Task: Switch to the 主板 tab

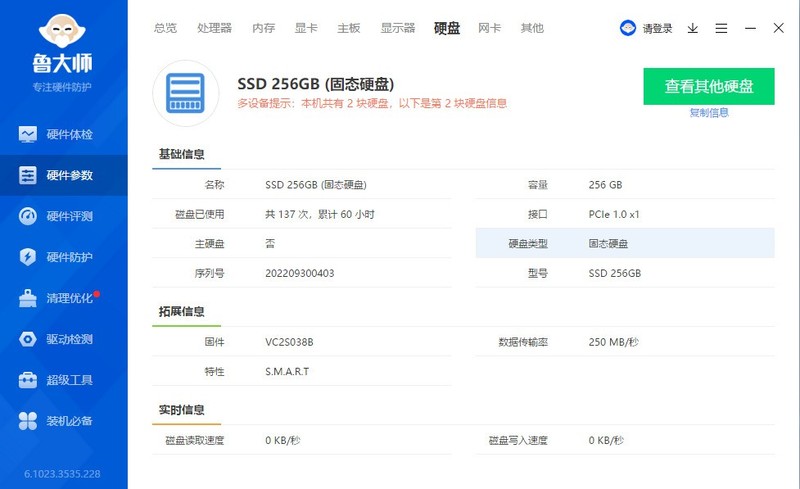Action: point(349,28)
